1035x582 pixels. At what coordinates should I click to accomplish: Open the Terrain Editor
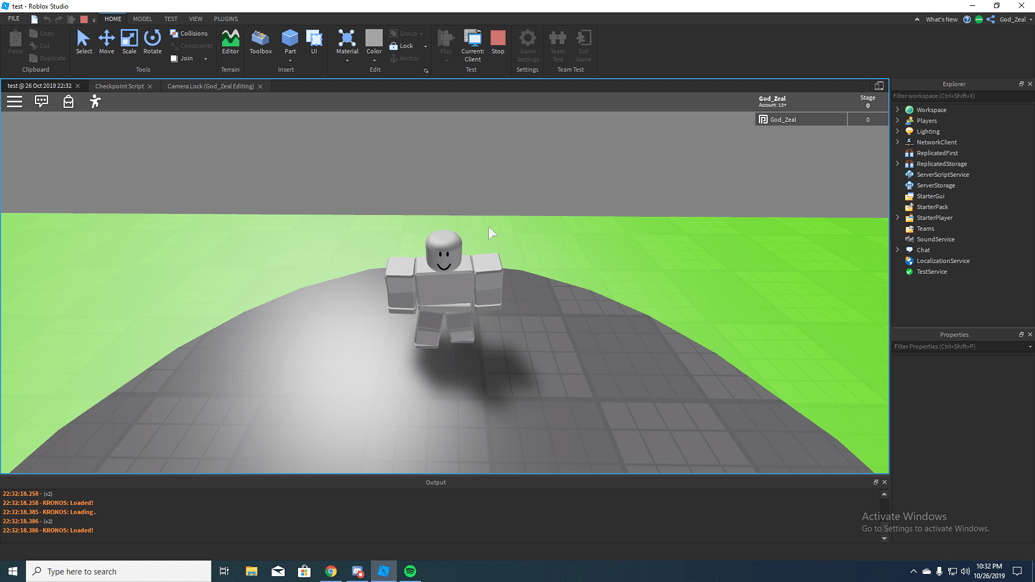point(230,40)
